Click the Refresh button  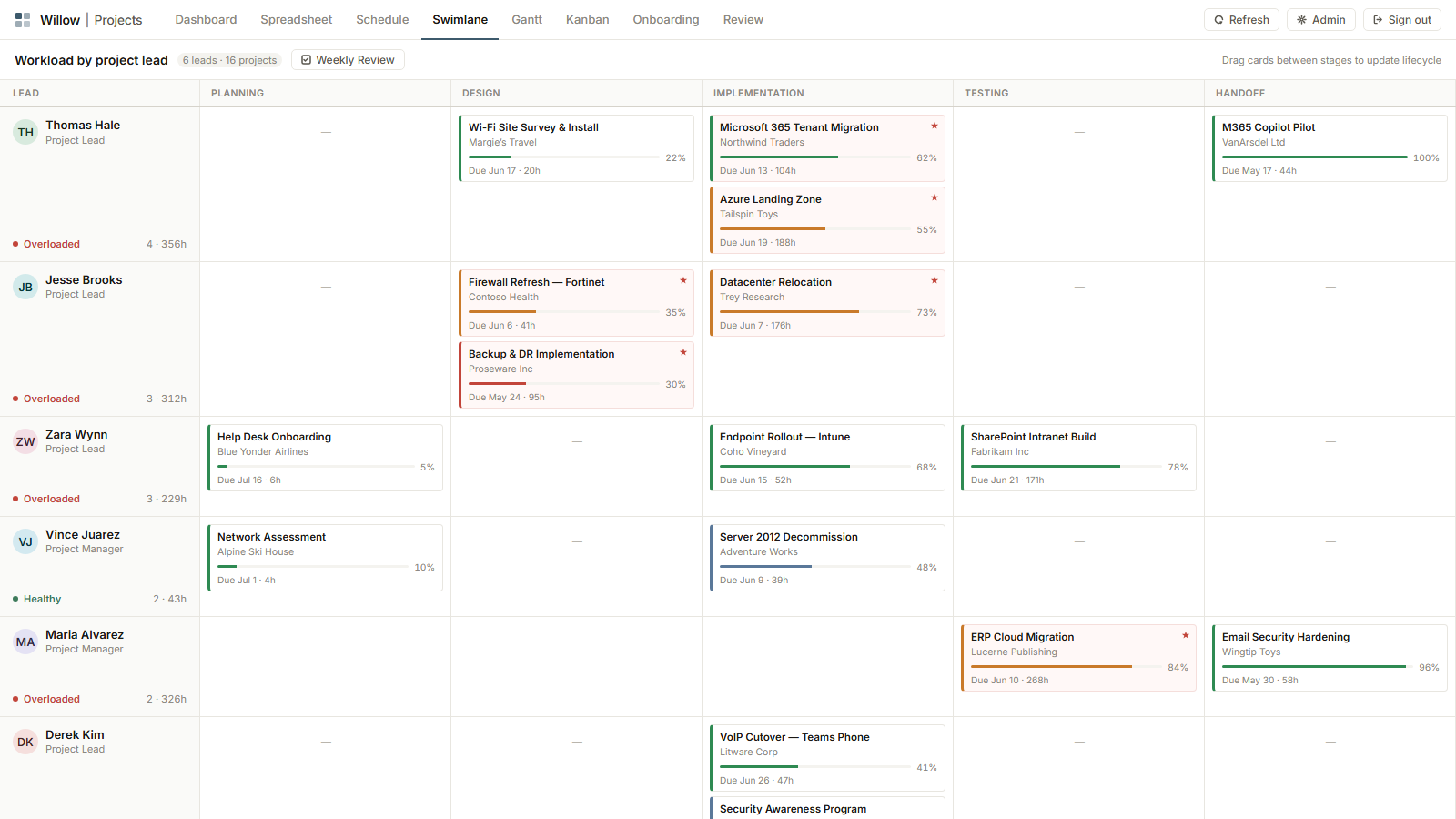1241,20
